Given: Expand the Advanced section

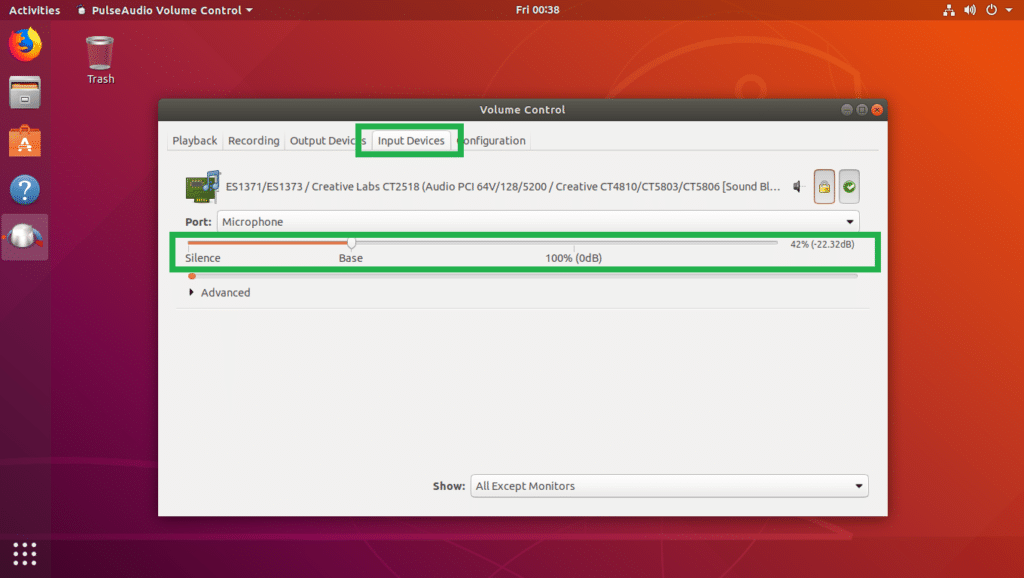Looking at the screenshot, I should pos(219,292).
